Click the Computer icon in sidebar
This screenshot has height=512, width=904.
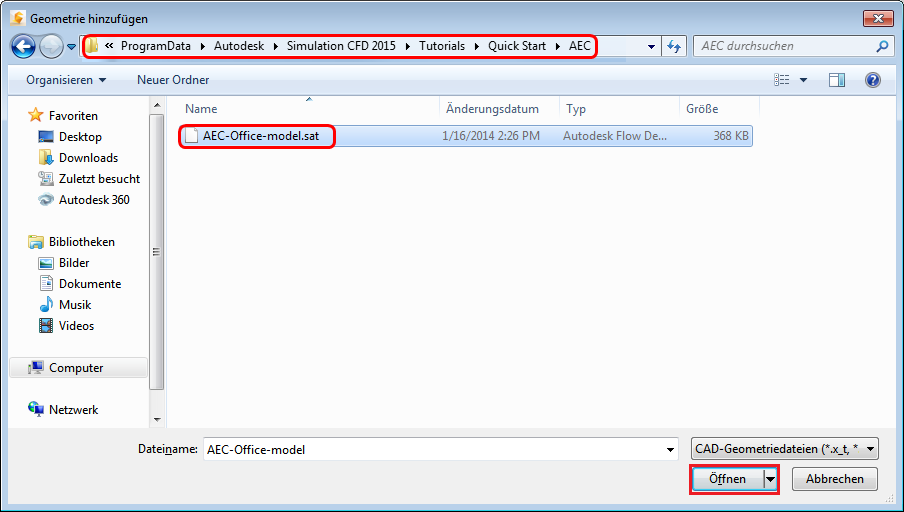coord(36,367)
